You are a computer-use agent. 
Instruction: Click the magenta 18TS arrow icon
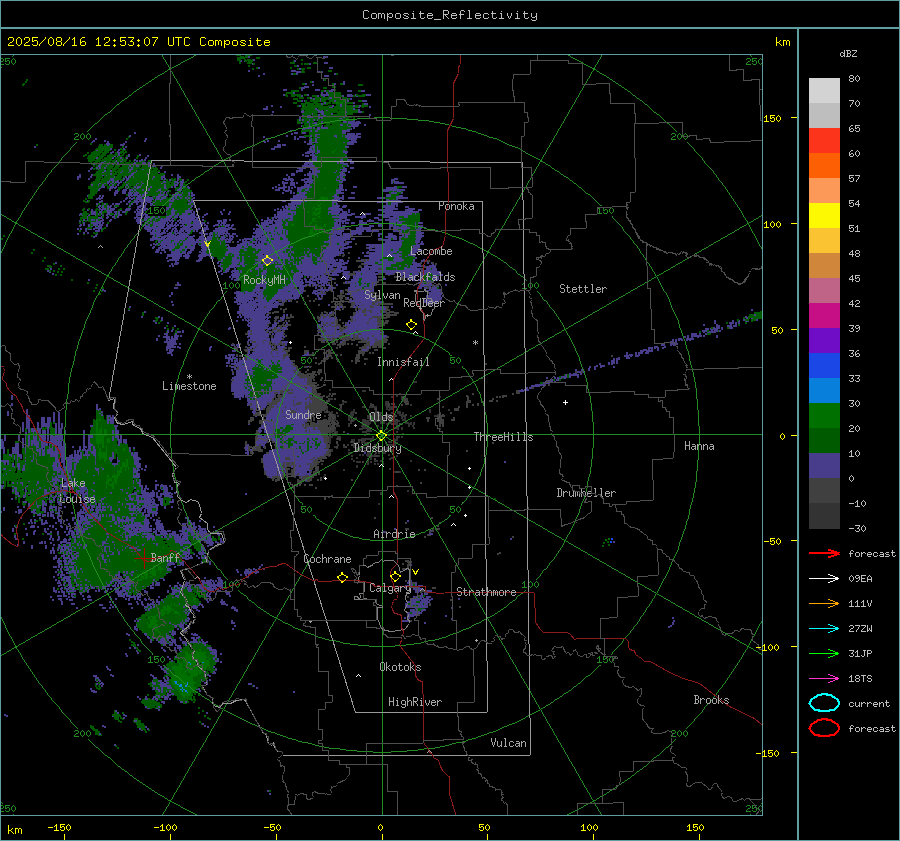coord(824,679)
